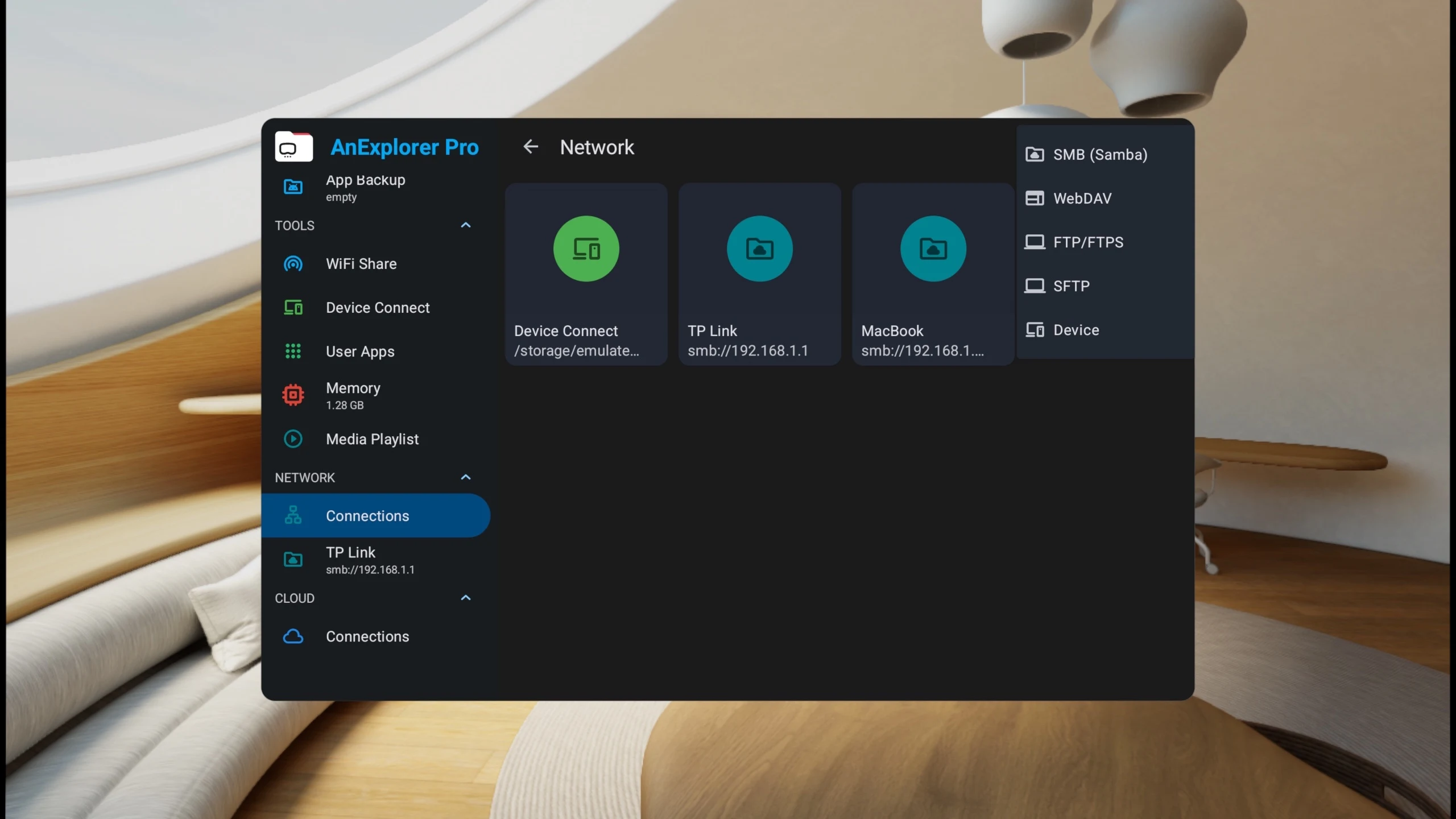Click the User Apps grid icon
Screen dimensions: 1456x819
(293, 351)
